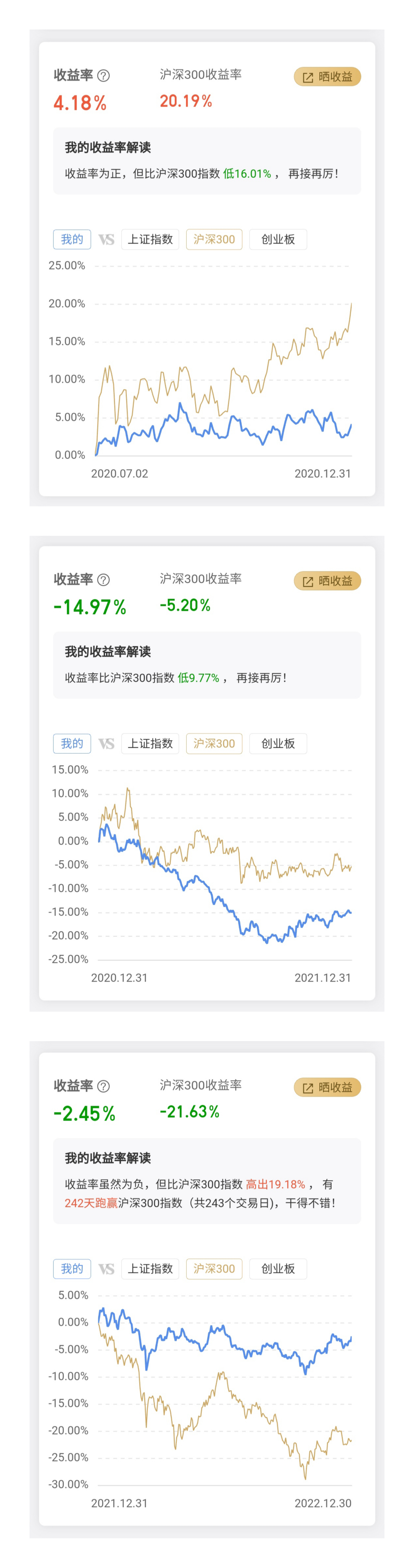Share the -2.45% return via 晒收益
Viewport: 414px width, 1568px height.
click(x=327, y=1087)
